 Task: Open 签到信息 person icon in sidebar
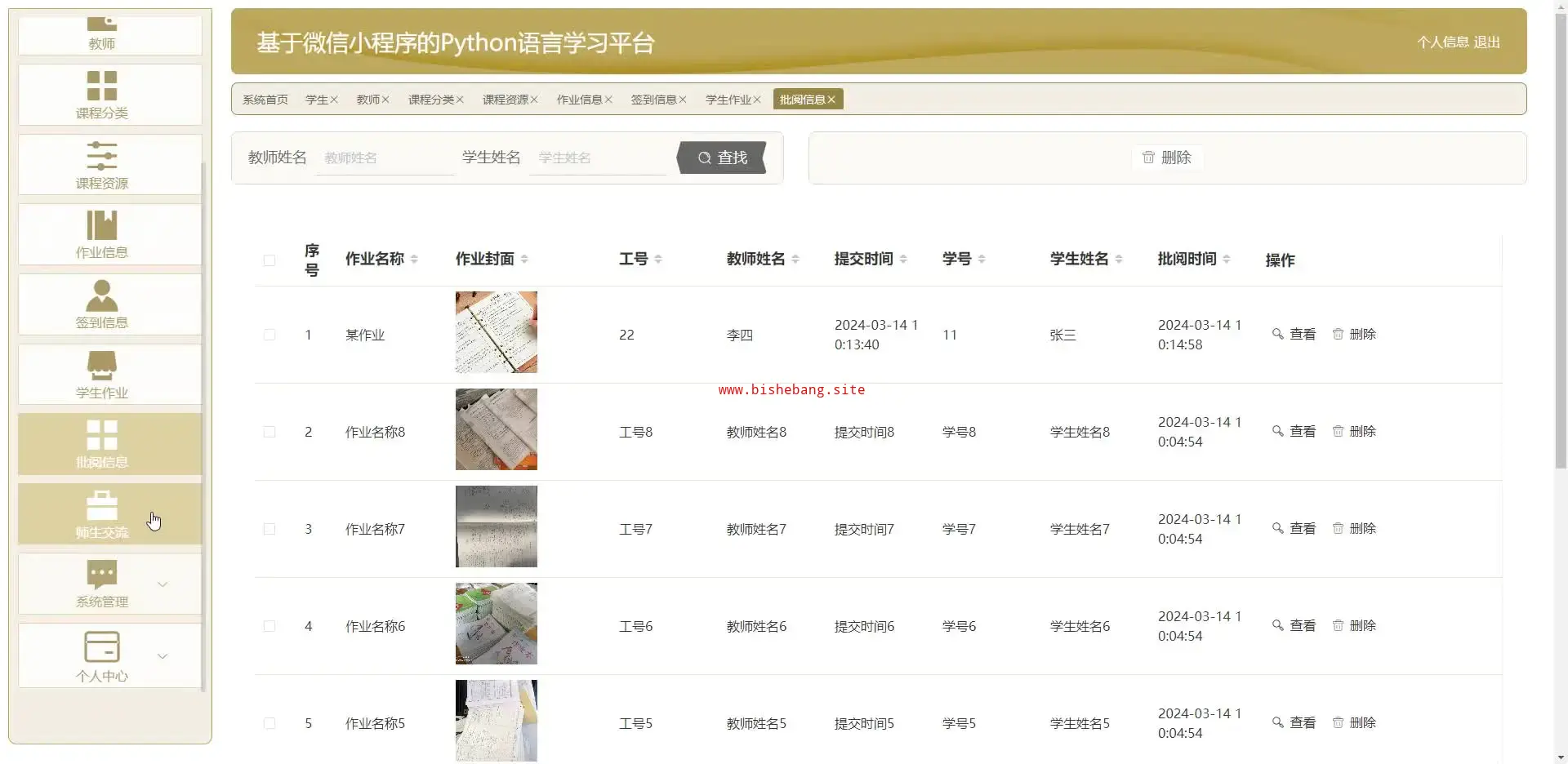click(102, 295)
